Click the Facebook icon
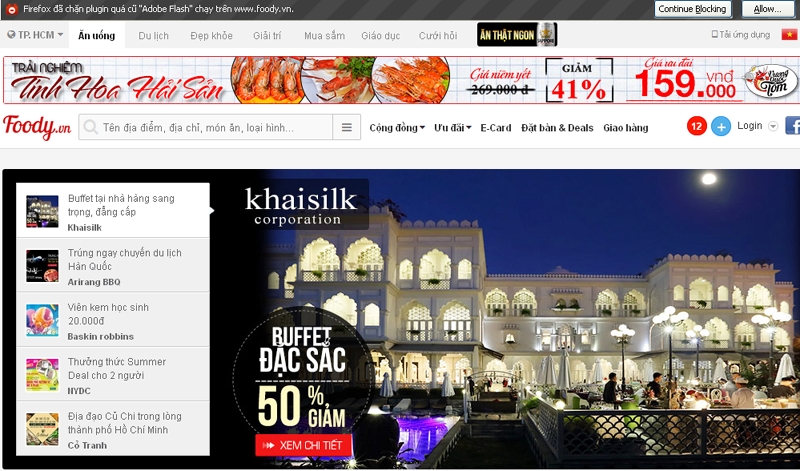This screenshot has height=471, width=800. (x=792, y=126)
